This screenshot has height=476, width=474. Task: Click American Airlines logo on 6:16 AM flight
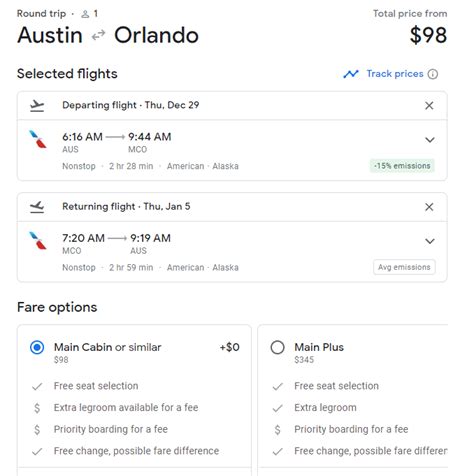tap(38, 139)
